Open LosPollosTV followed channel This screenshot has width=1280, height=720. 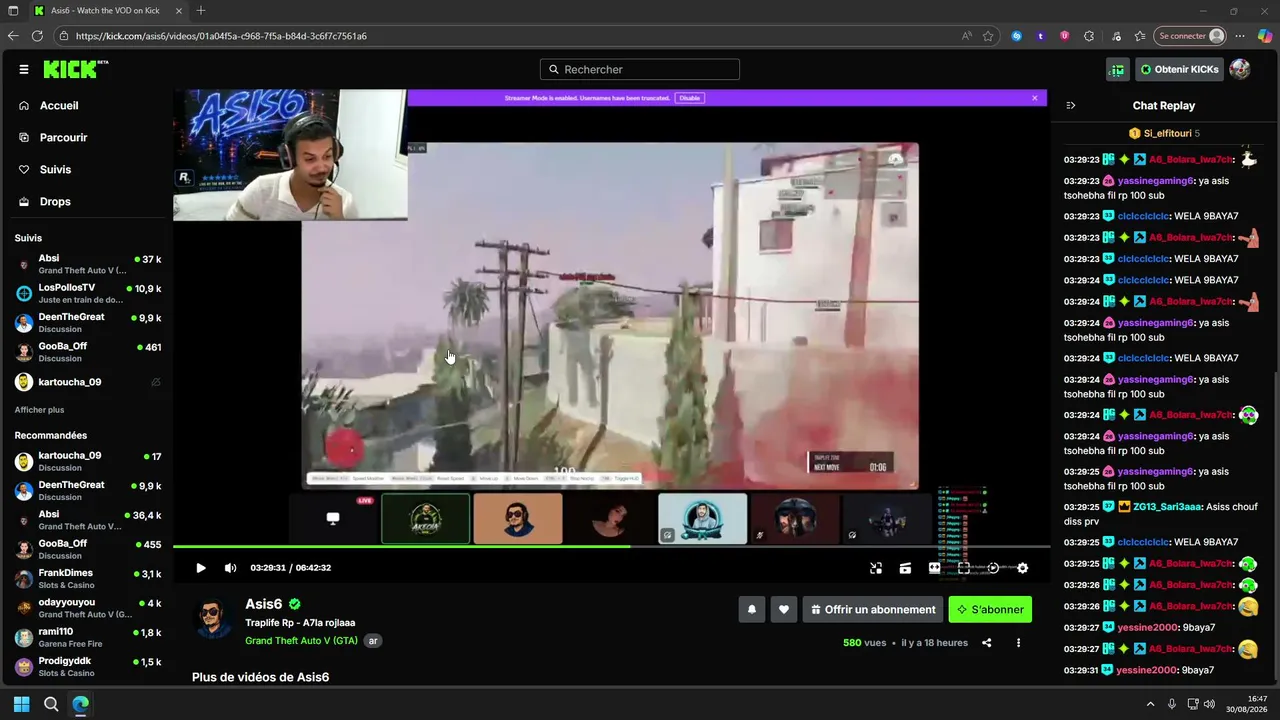click(88, 293)
